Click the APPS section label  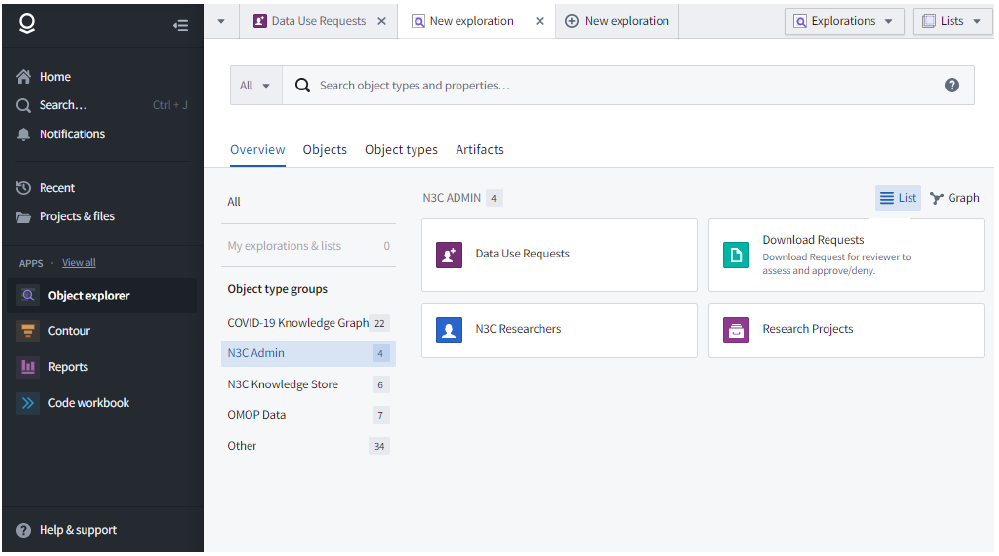coord(31,264)
